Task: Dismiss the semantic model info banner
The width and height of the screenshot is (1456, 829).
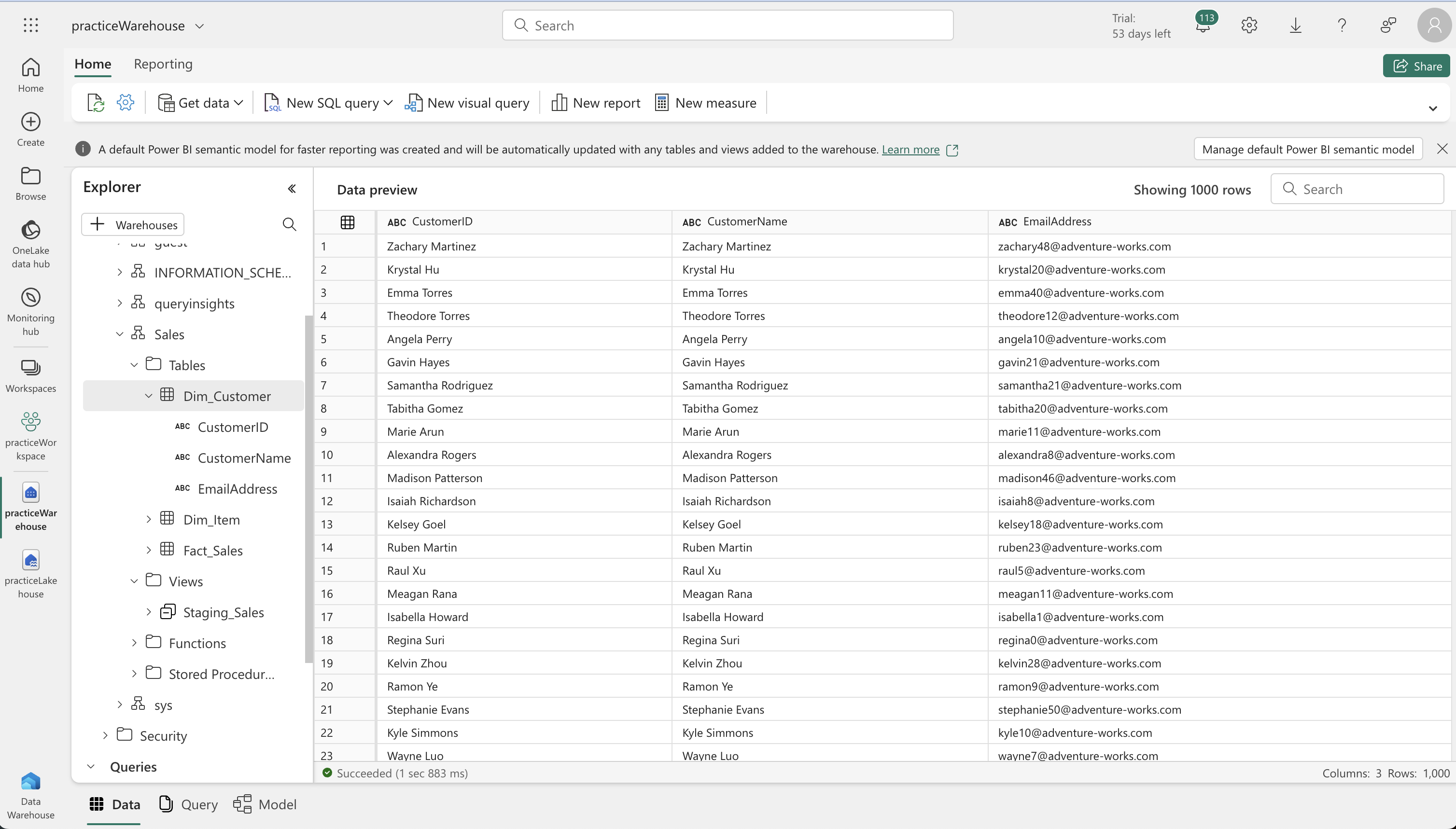Action: [1442, 149]
